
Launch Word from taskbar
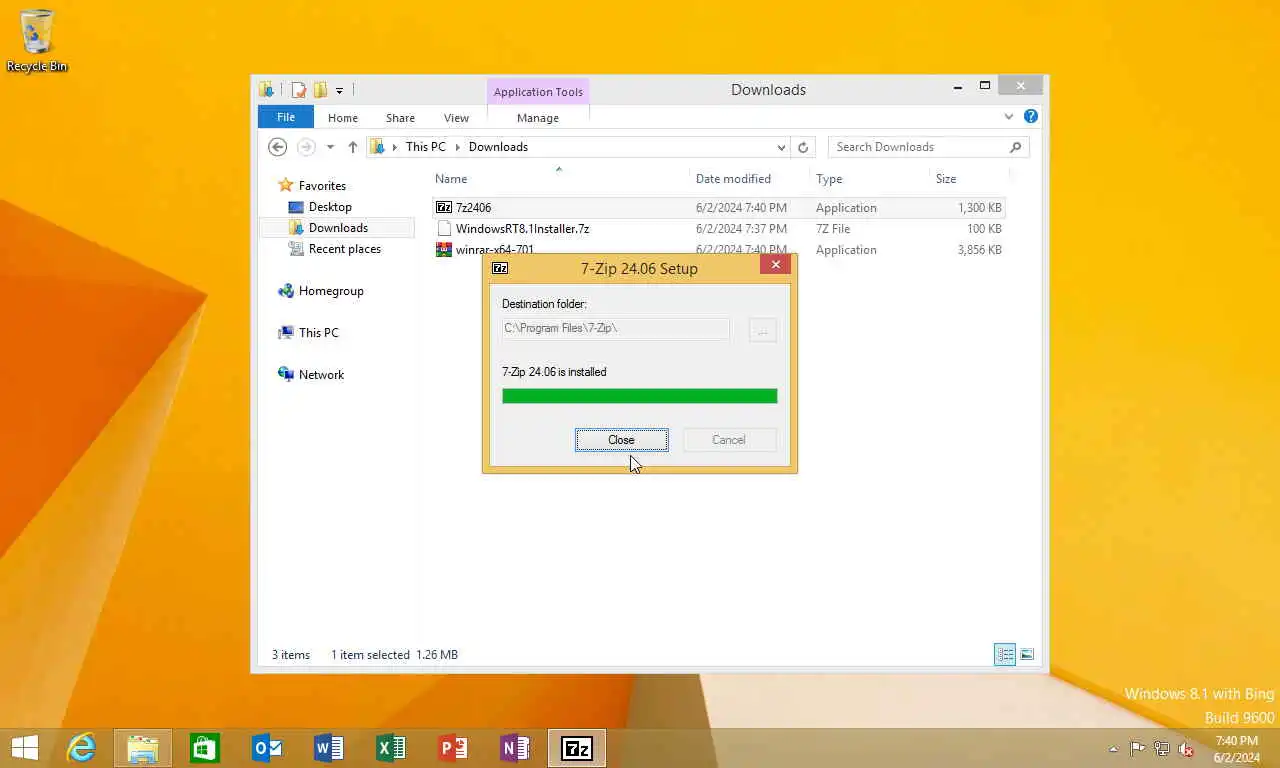tap(329, 748)
